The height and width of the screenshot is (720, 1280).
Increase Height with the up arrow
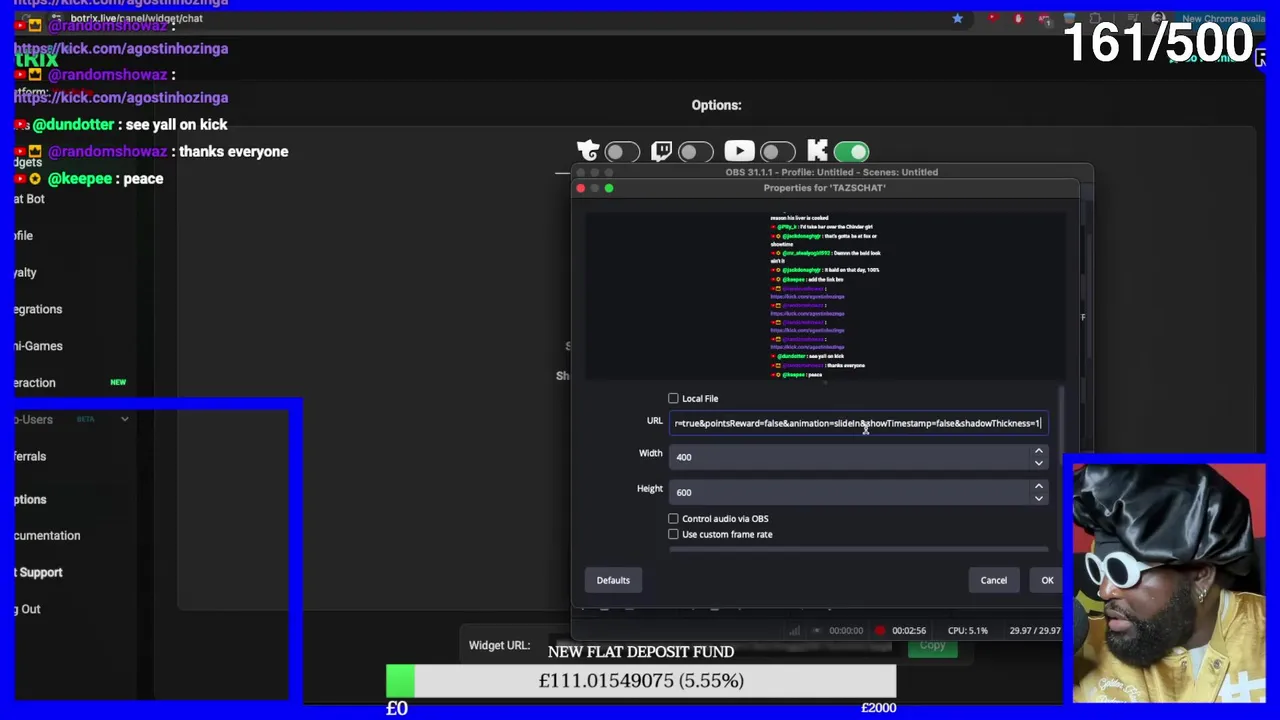(1038, 486)
